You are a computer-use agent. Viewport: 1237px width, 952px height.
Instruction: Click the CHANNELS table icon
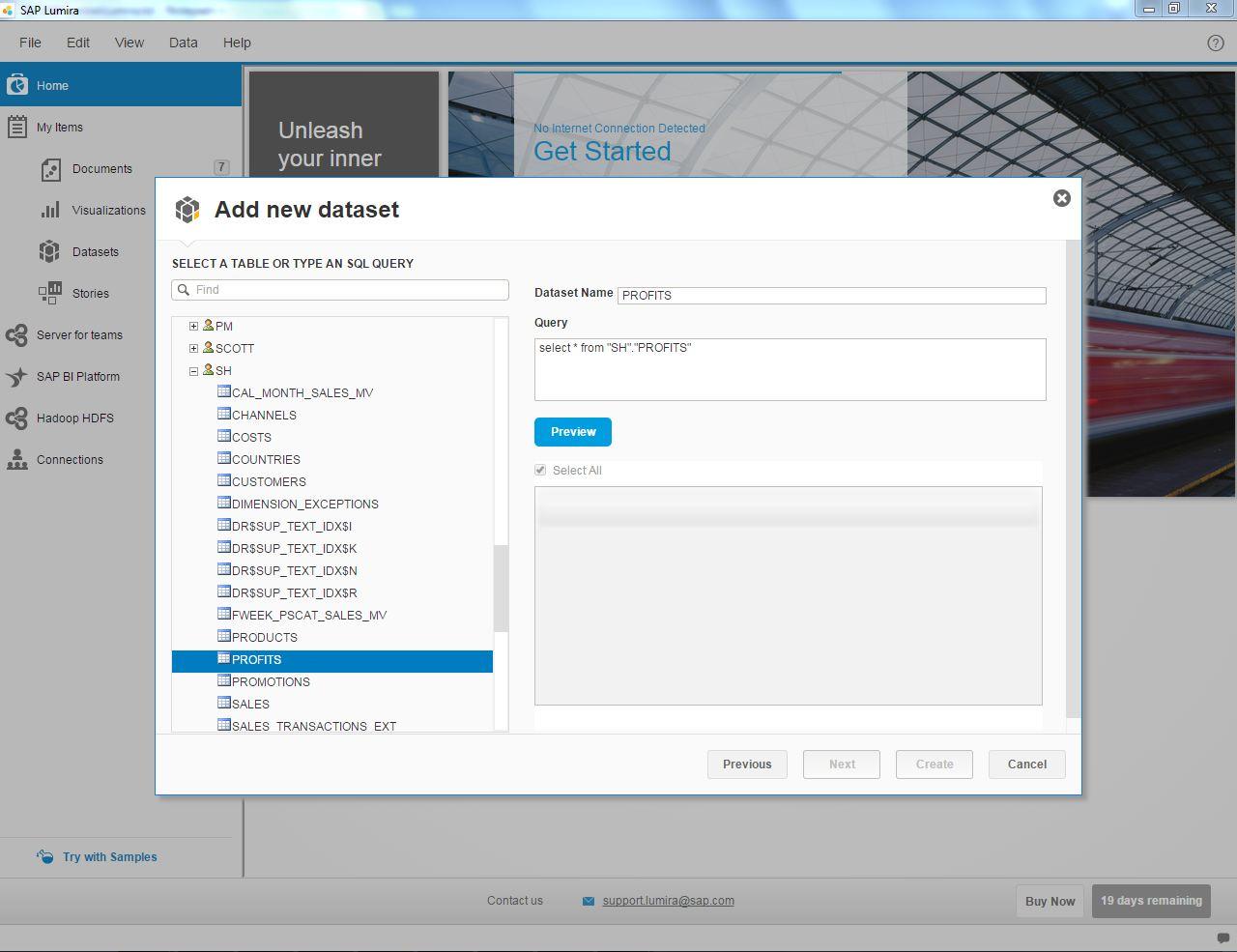click(224, 414)
